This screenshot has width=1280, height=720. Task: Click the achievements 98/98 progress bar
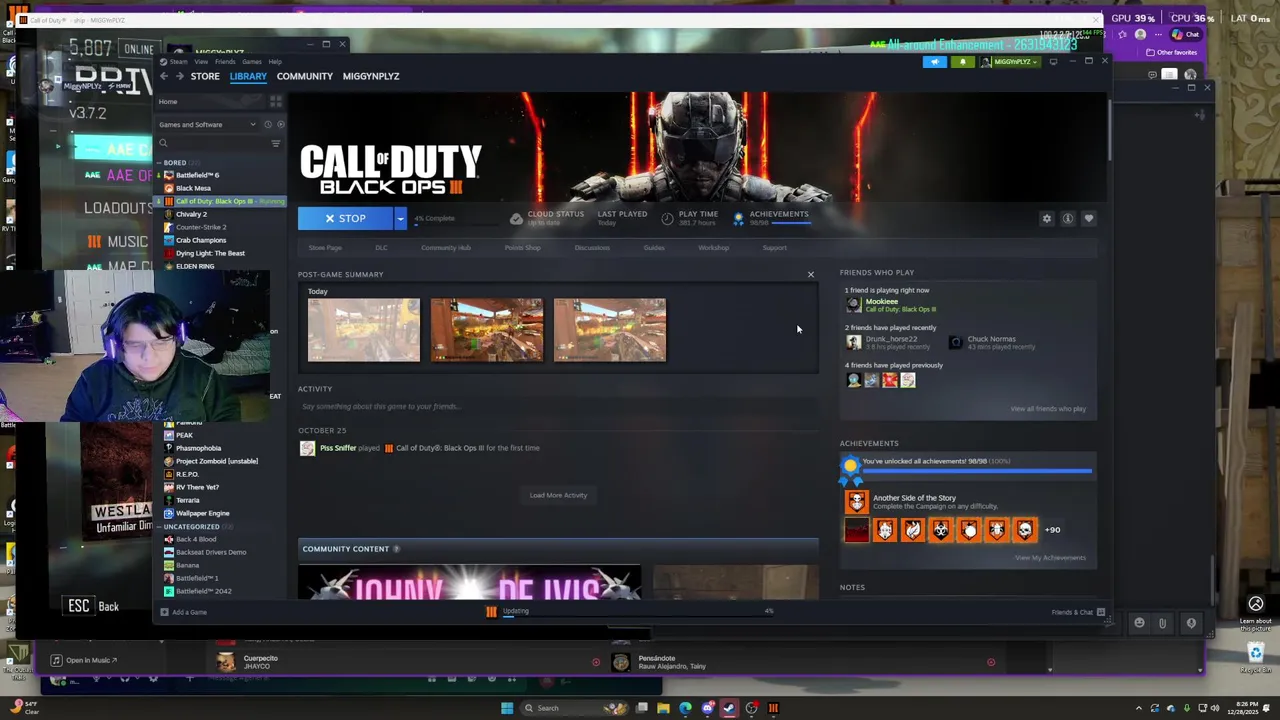coord(977,470)
